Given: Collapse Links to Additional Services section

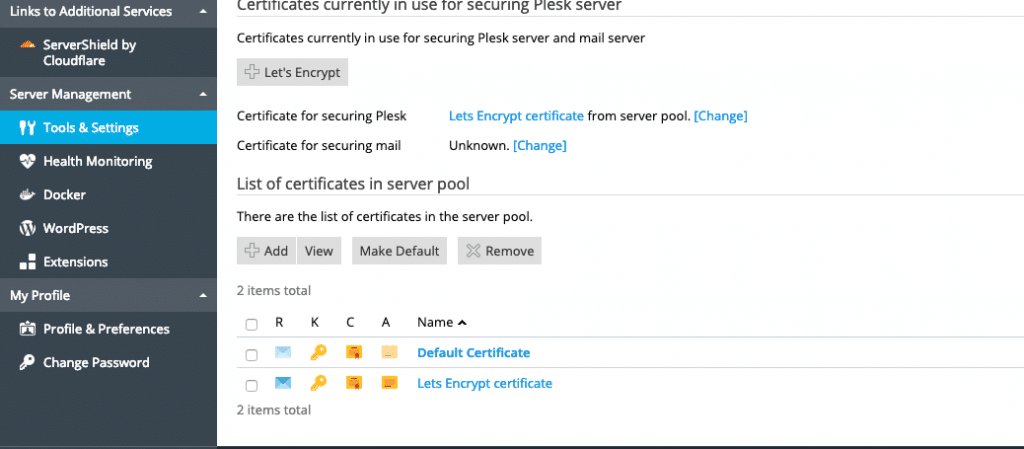Looking at the screenshot, I should click(x=204, y=12).
